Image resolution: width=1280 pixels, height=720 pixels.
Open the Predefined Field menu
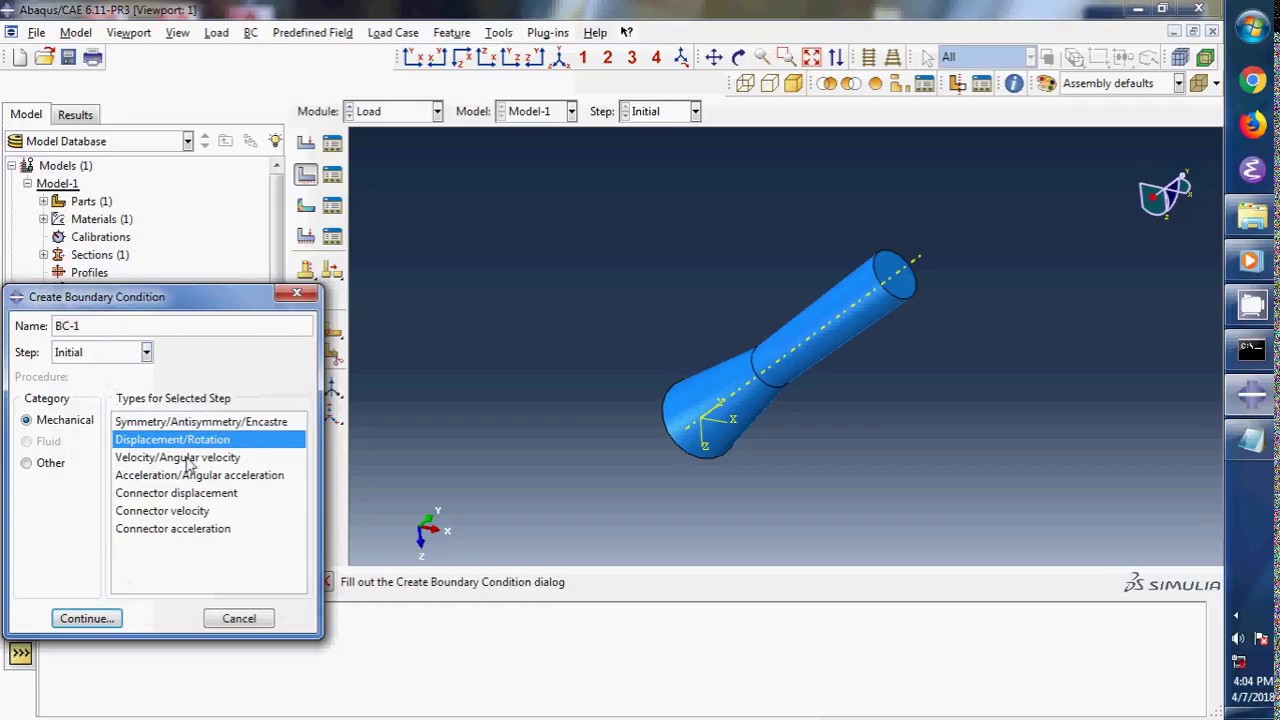pyautogui.click(x=312, y=32)
